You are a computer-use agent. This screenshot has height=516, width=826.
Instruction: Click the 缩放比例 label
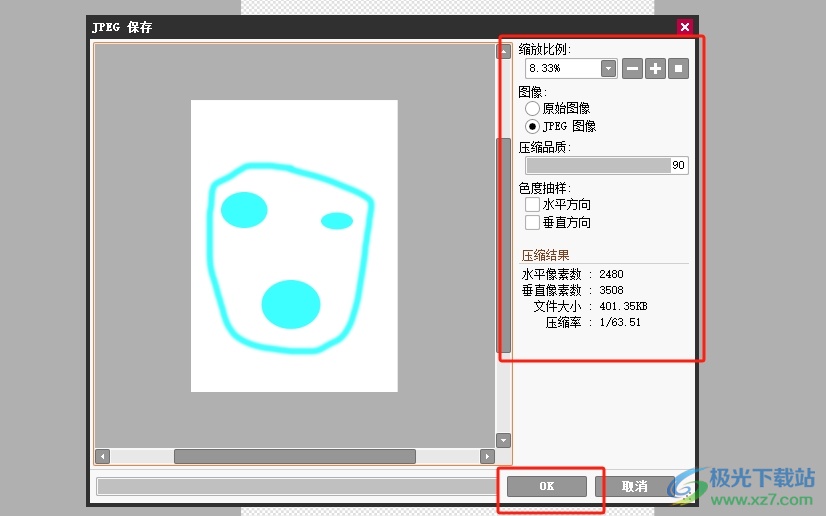[544, 49]
